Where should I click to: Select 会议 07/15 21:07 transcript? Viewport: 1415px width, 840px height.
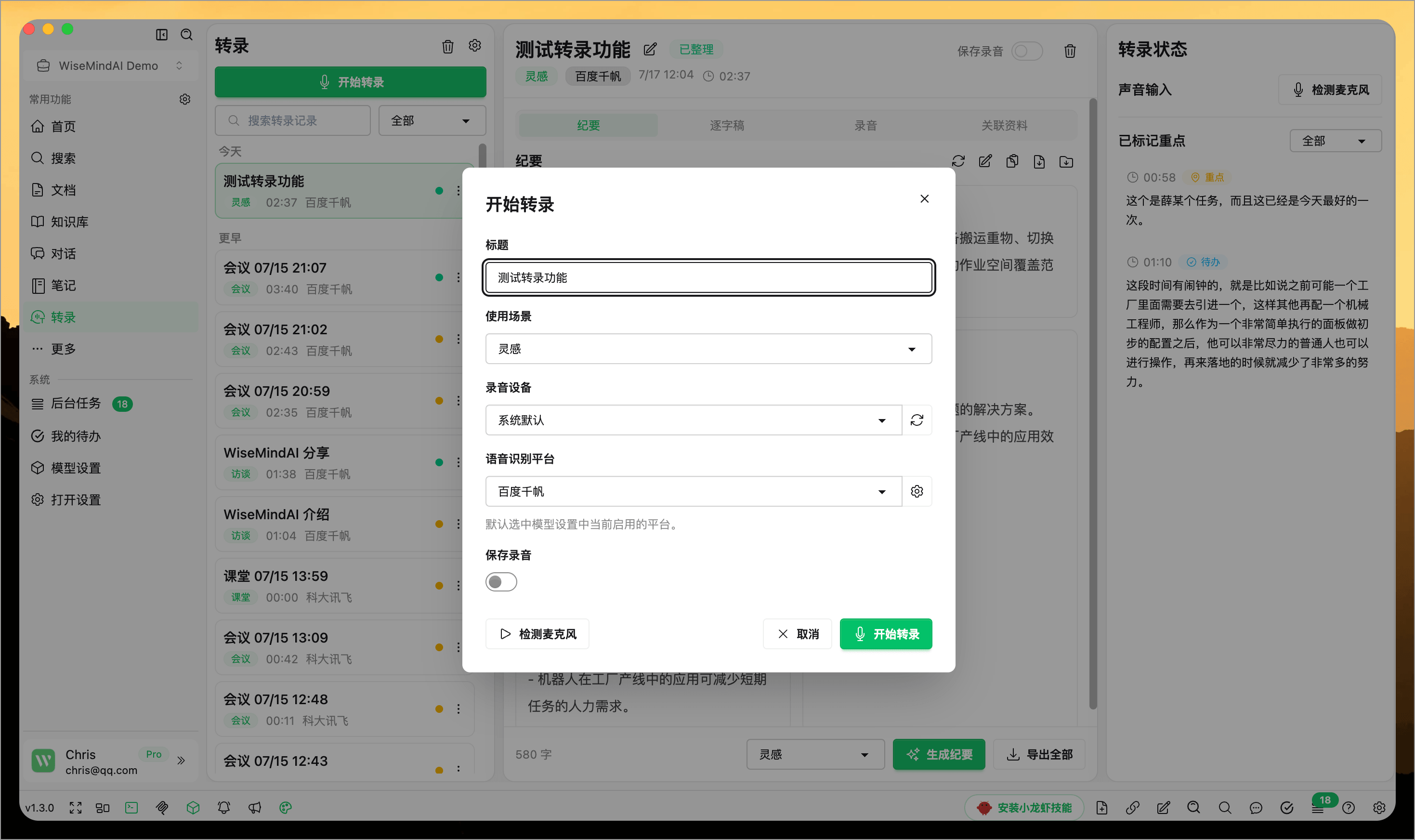(340, 277)
